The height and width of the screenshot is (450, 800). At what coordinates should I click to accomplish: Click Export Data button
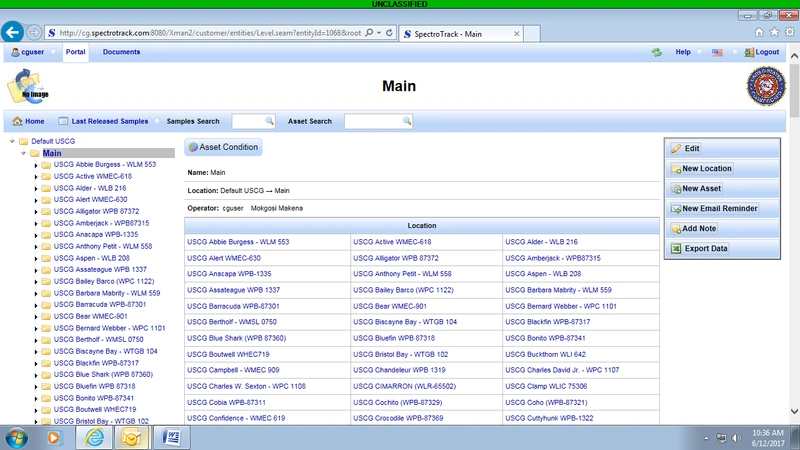click(699, 248)
